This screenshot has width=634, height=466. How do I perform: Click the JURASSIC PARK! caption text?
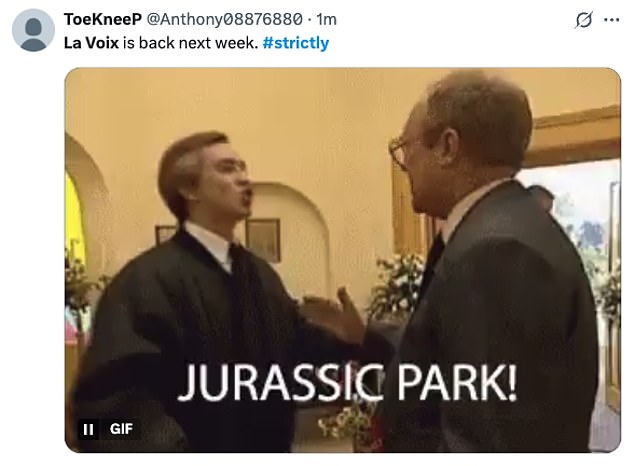(x=347, y=382)
